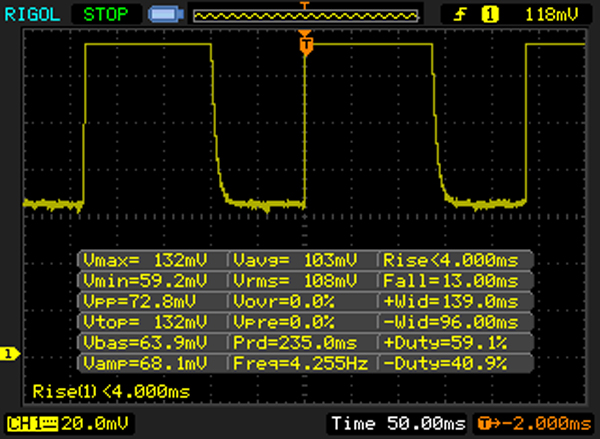This screenshot has width=600, height=439.
Task: Click the orange T arrow offset icon
Action: pyautogui.click(x=488, y=424)
